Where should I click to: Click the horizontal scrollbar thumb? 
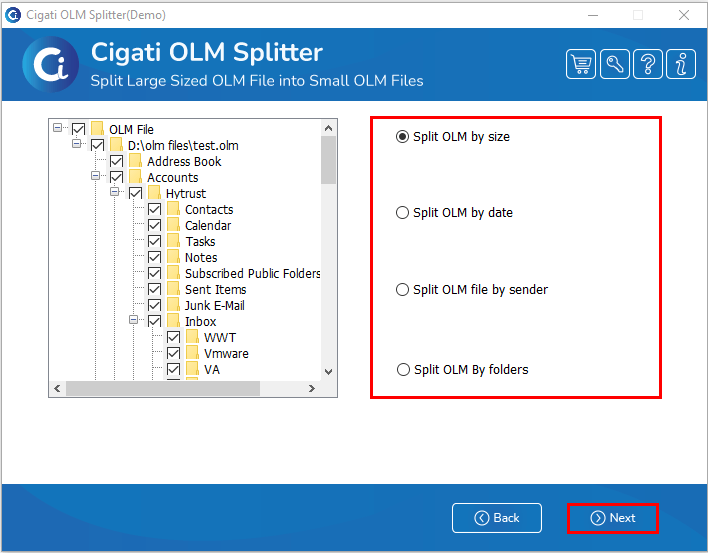[163, 388]
